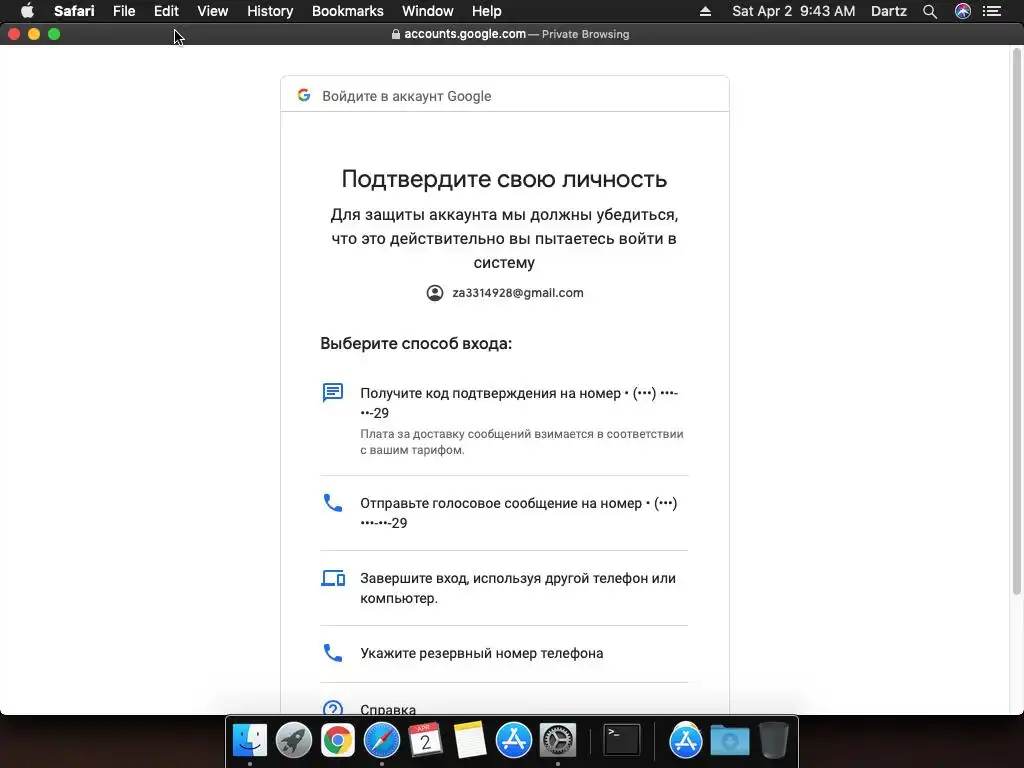
Task: Open Calendar from the Dock
Action: (x=425, y=741)
